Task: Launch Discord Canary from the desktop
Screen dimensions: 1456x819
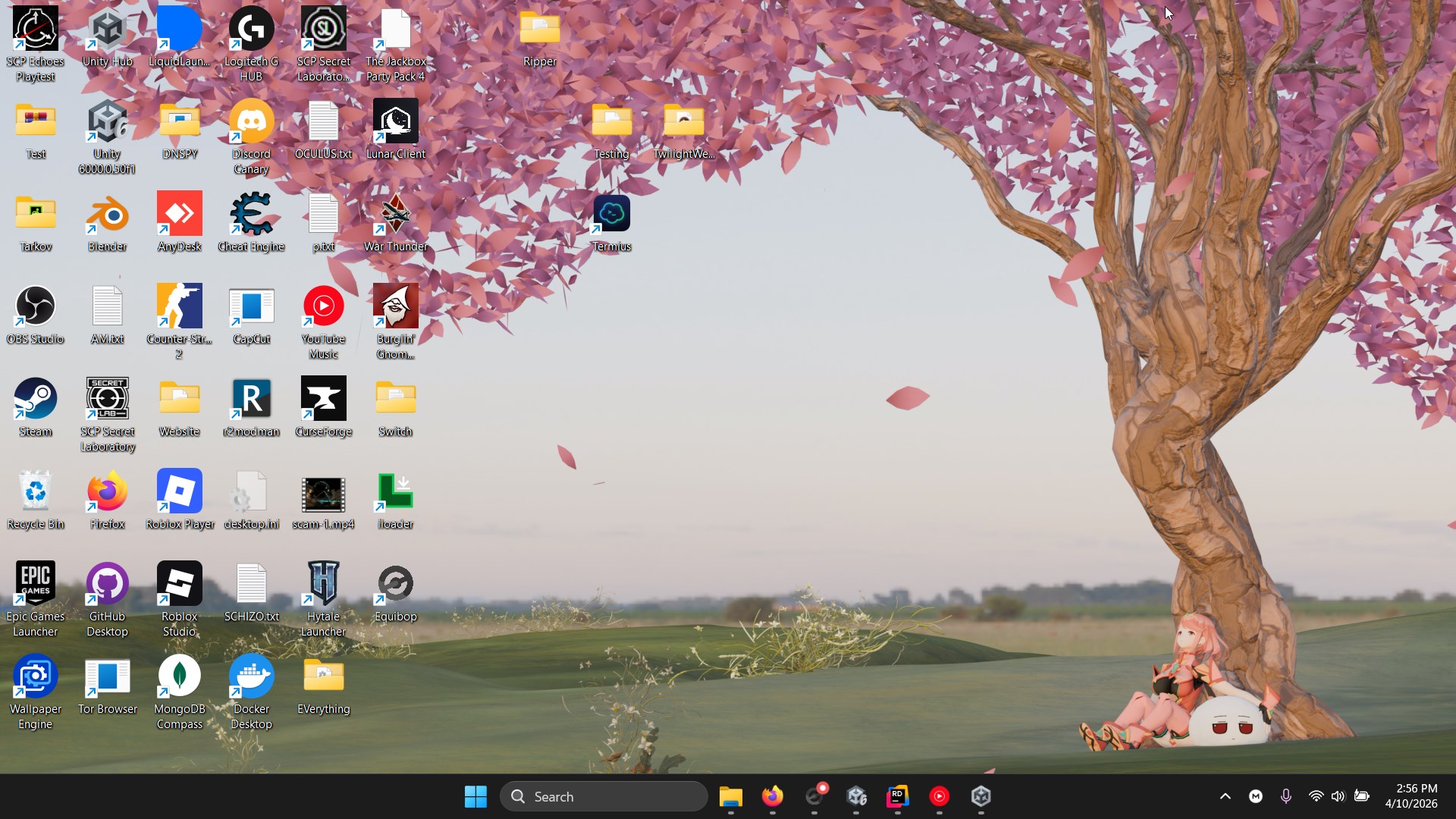Action: coord(251,136)
